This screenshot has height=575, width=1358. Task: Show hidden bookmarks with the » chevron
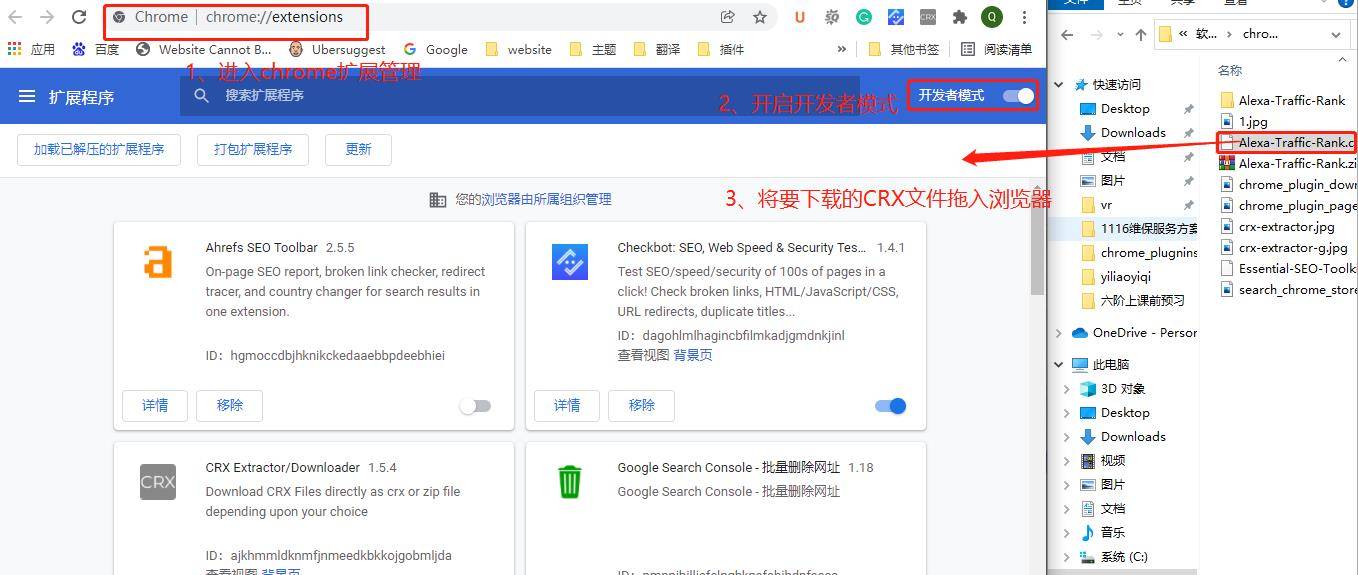click(x=842, y=49)
